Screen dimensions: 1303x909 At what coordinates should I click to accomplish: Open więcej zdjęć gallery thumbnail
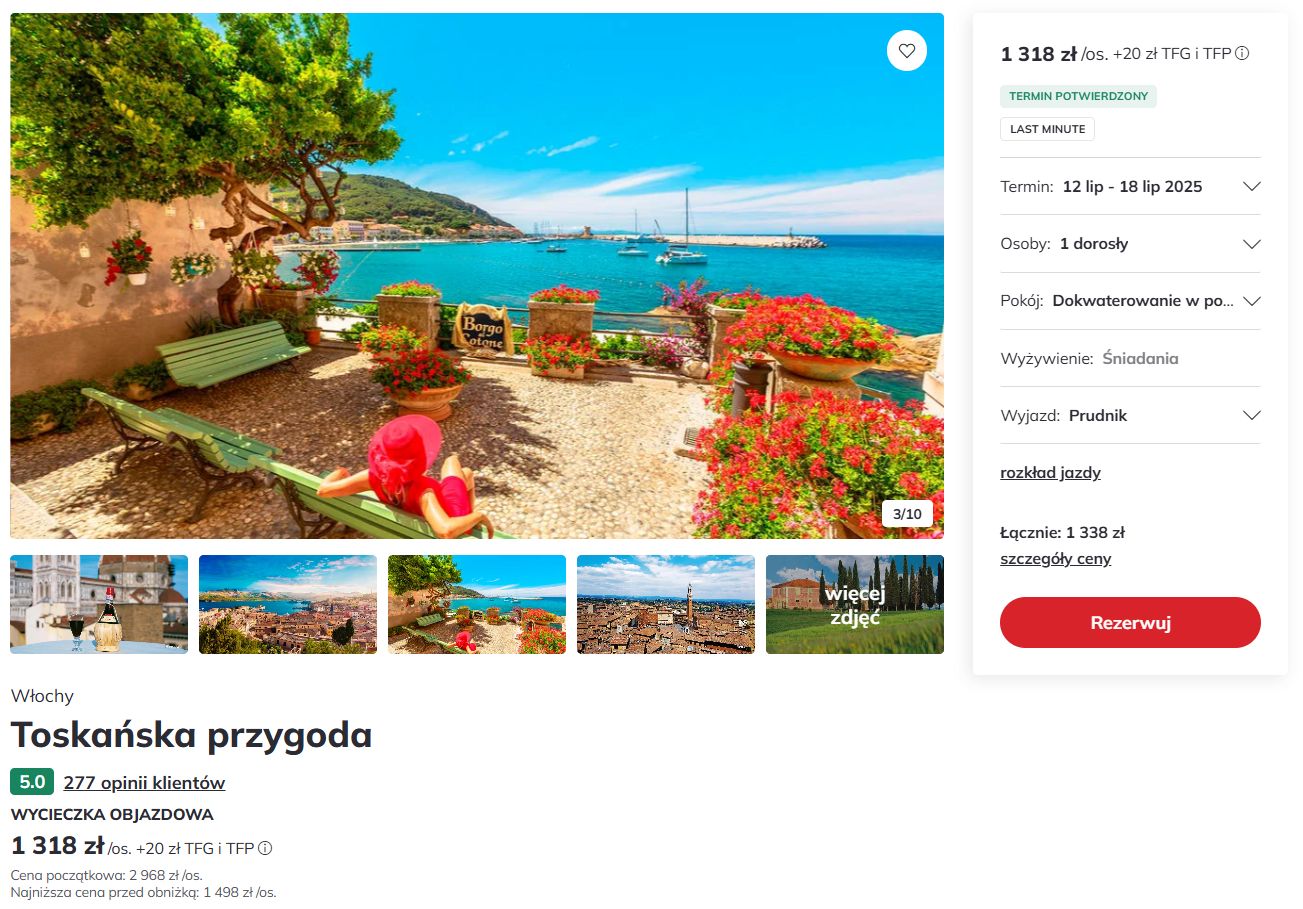pos(855,604)
